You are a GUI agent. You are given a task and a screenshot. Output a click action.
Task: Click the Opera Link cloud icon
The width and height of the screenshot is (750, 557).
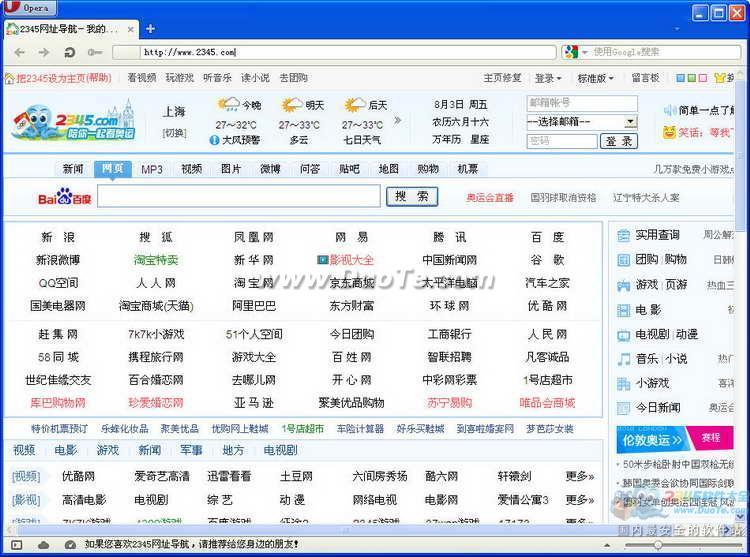[x=44, y=545]
